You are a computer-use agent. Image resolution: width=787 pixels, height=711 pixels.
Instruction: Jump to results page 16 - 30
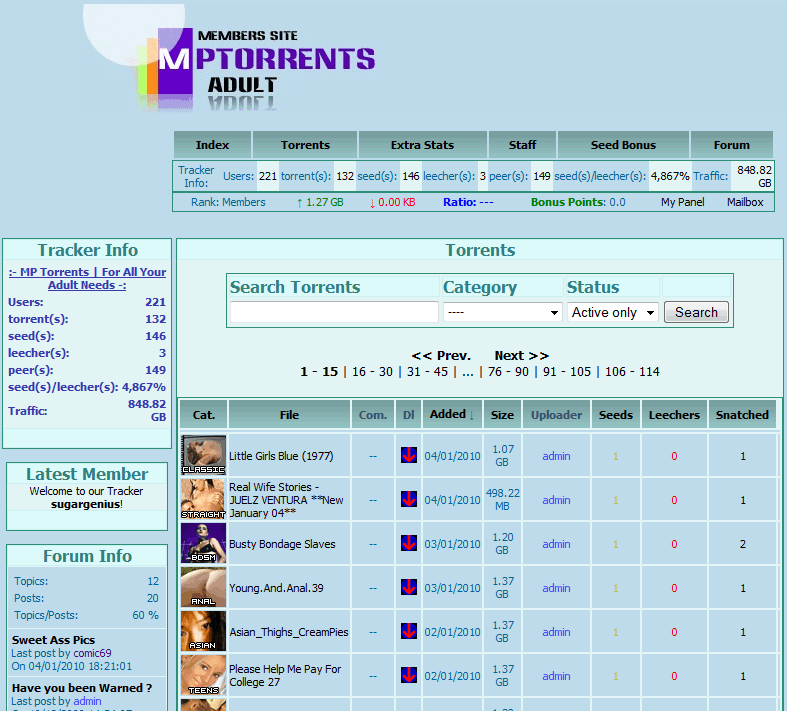[372, 371]
